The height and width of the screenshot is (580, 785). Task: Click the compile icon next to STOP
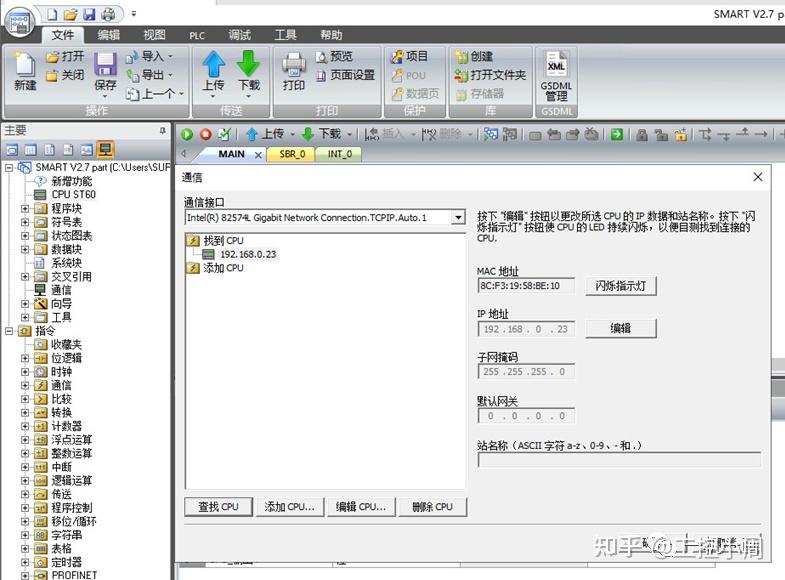click(x=224, y=134)
